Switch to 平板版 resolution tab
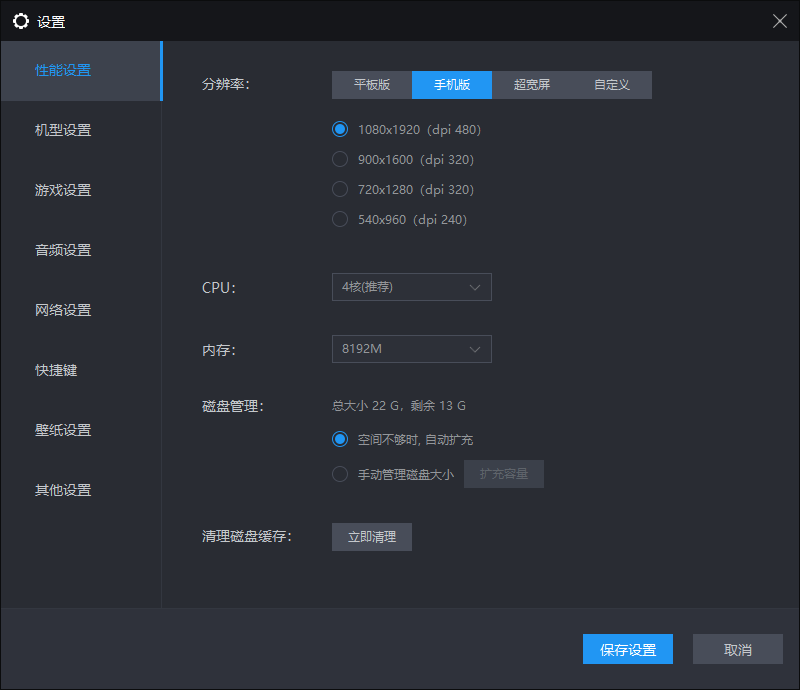 tap(372, 85)
